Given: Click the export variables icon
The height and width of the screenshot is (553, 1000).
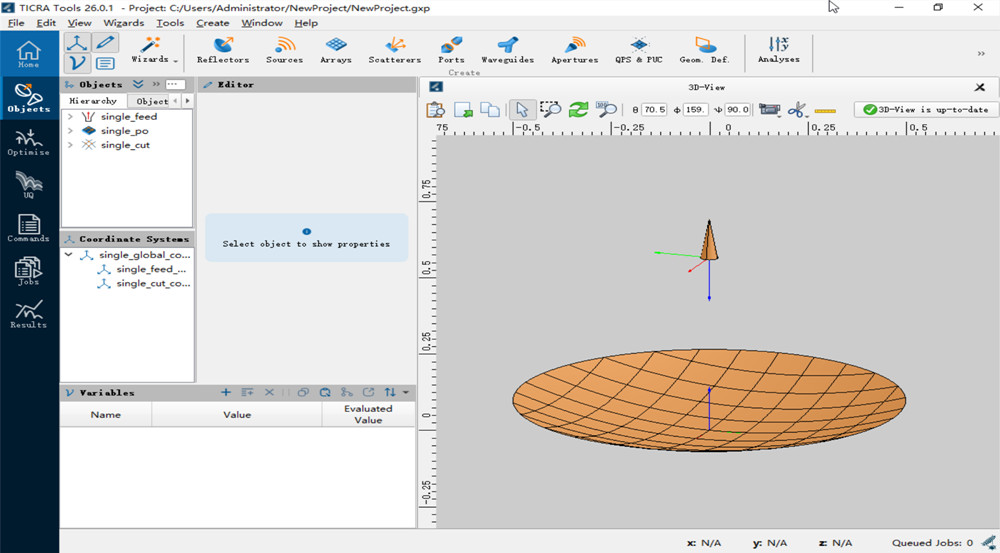Looking at the screenshot, I should click(369, 392).
